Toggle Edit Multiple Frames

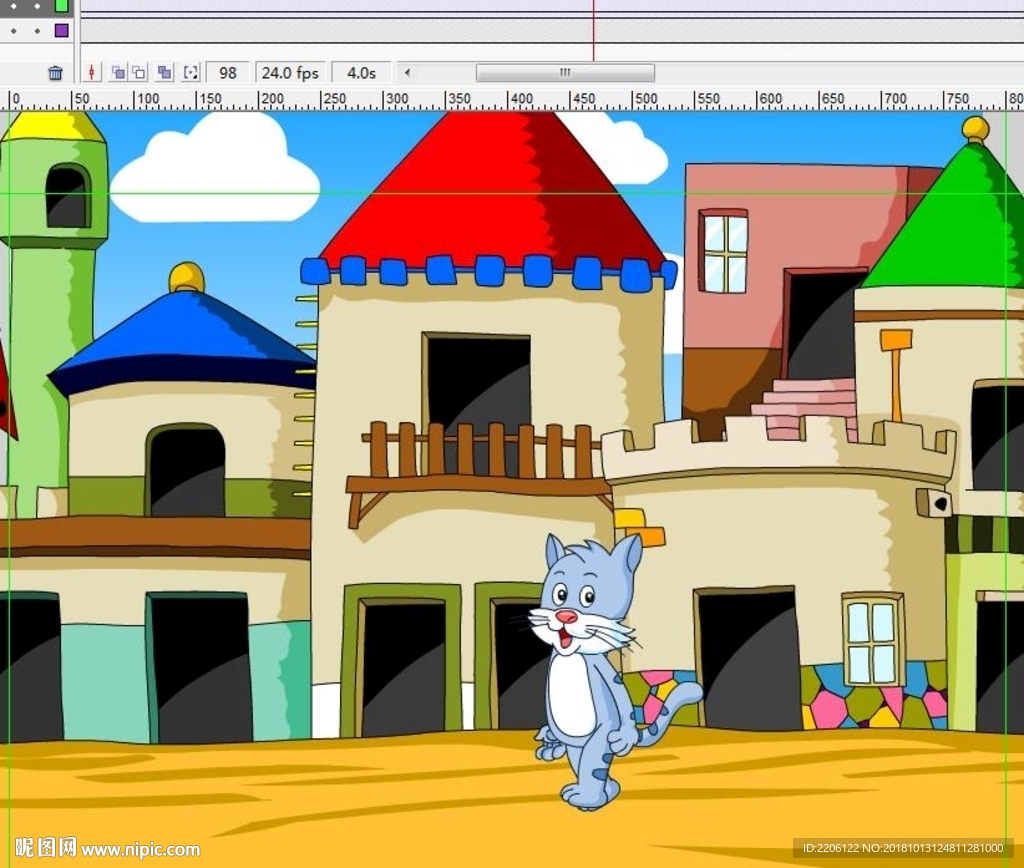click(164, 73)
